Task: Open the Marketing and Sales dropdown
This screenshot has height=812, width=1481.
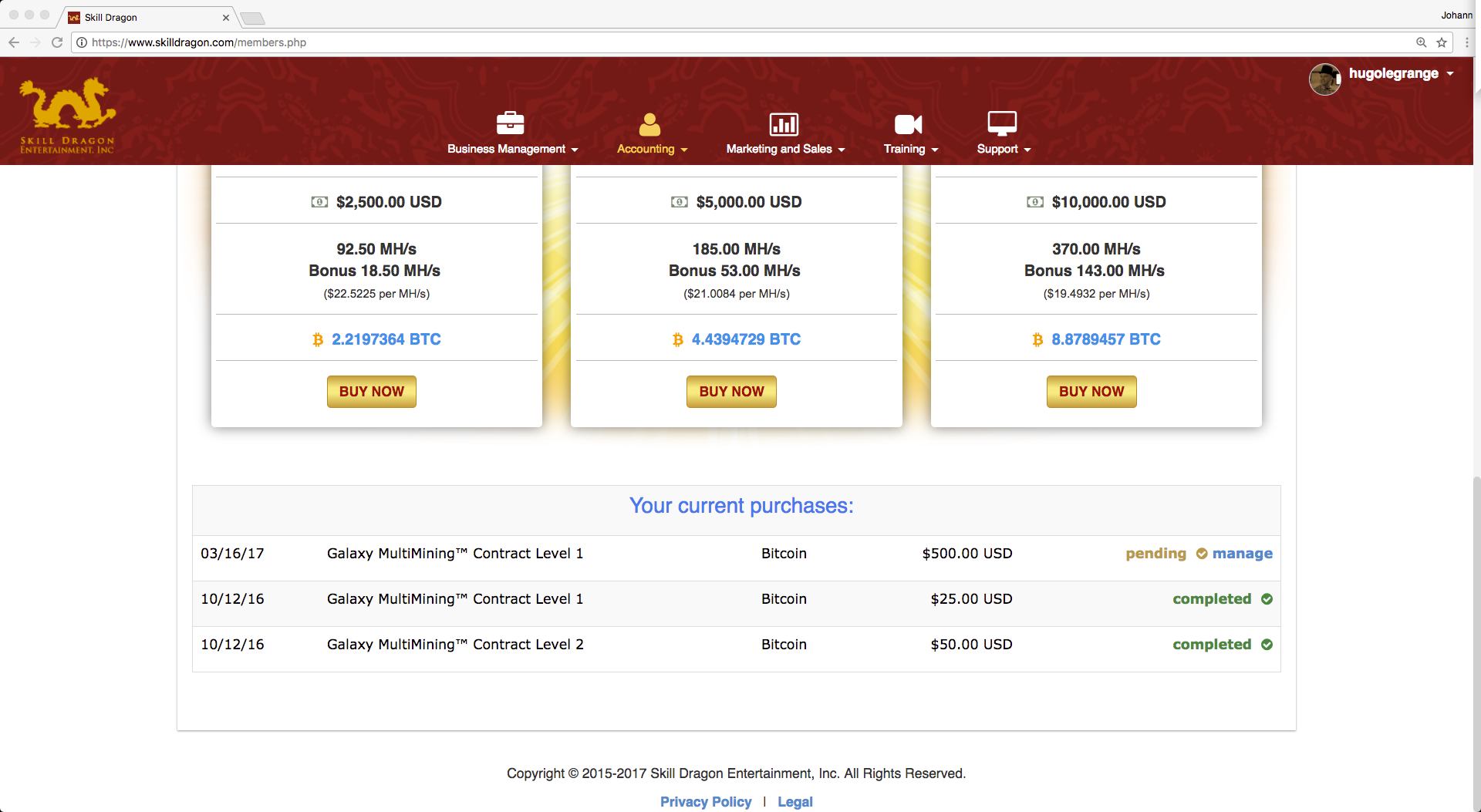Action: 785,149
